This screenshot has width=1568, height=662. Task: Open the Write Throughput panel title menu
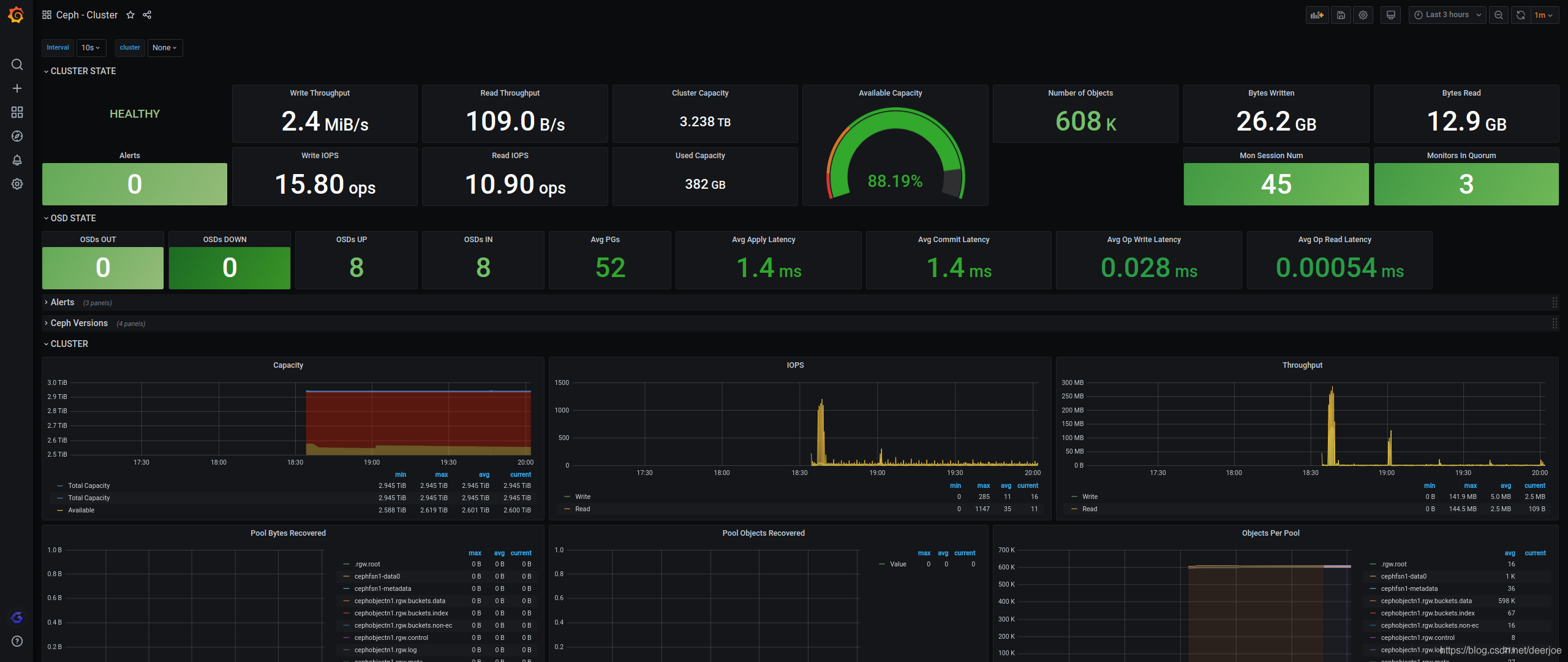pos(320,93)
